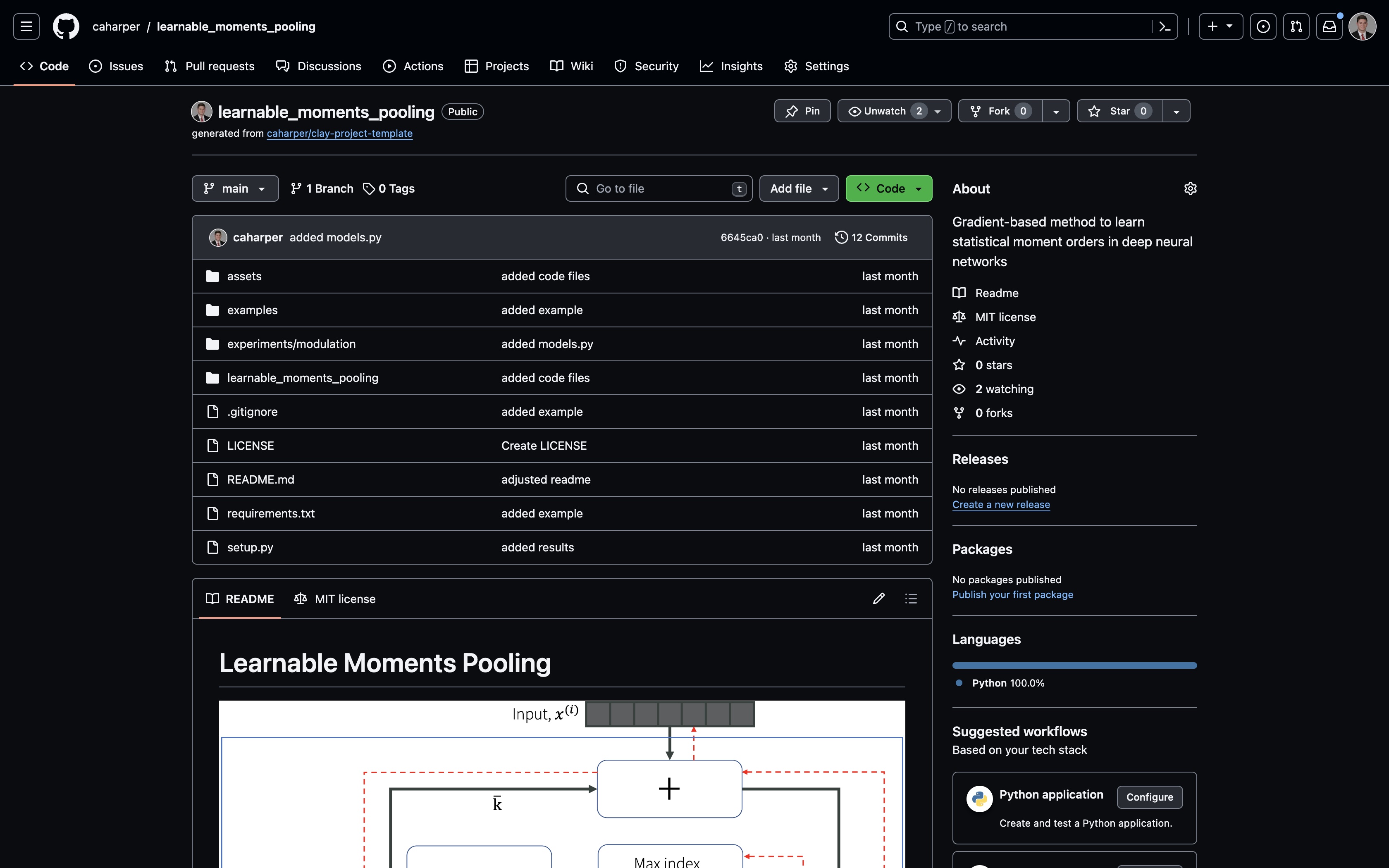Viewport: 1389px width, 868px height.
Task: Open the assets folder
Action: (244, 276)
